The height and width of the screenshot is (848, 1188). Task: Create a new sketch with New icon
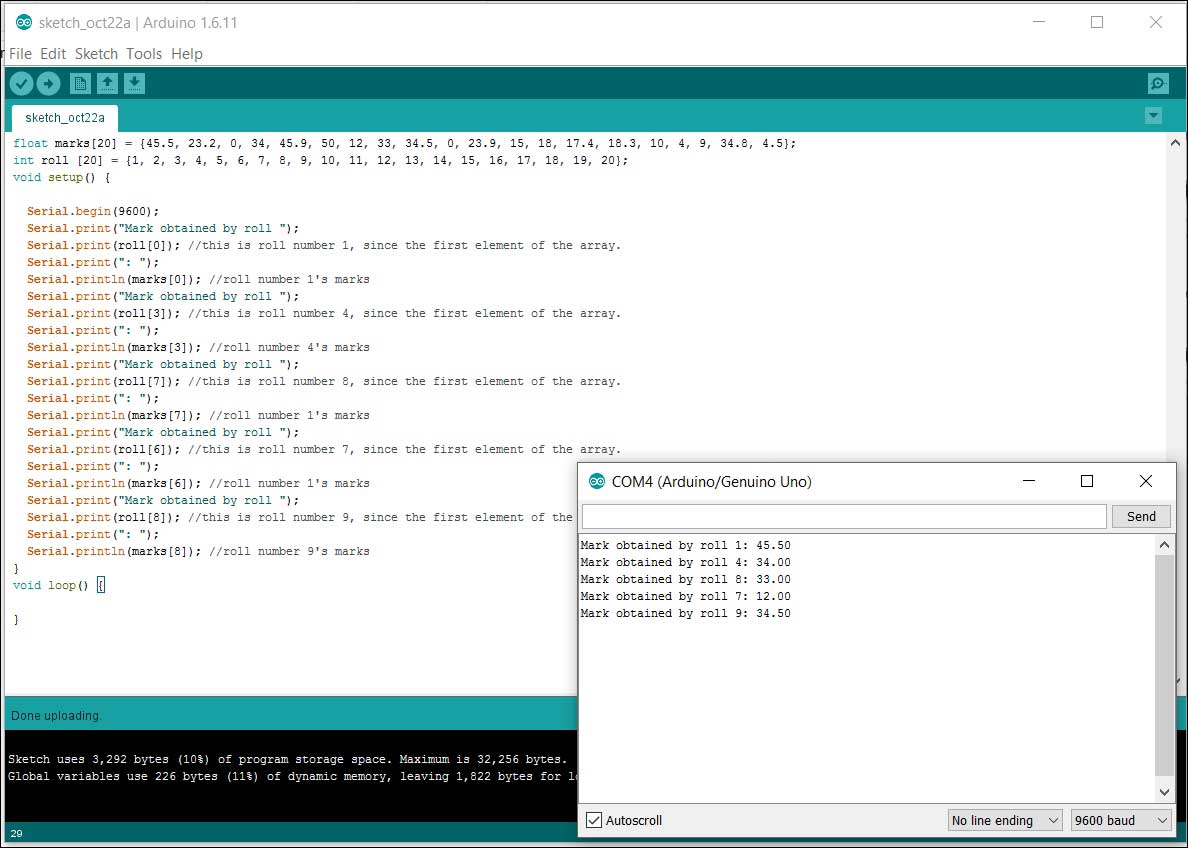80,84
